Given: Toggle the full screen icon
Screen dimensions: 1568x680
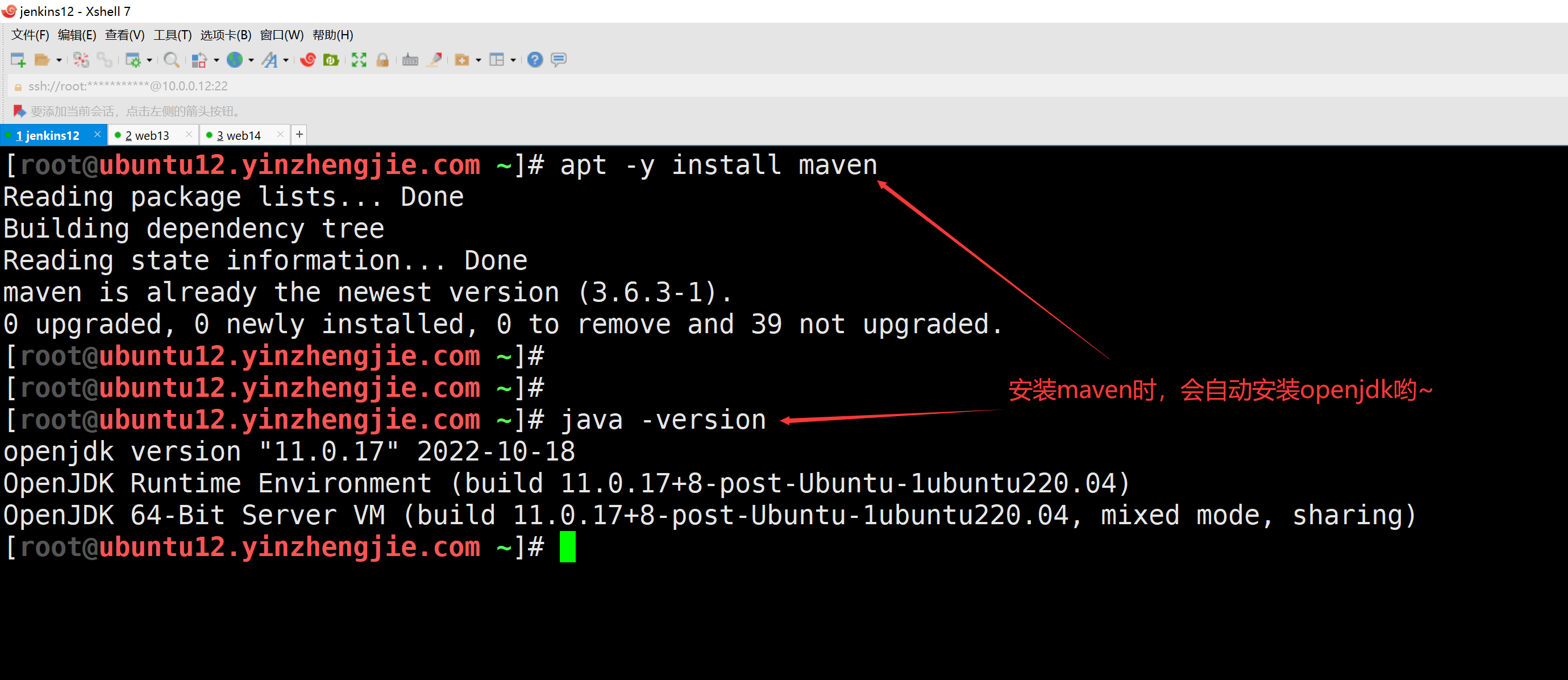Looking at the screenshot, I should (x=359, y=60).
